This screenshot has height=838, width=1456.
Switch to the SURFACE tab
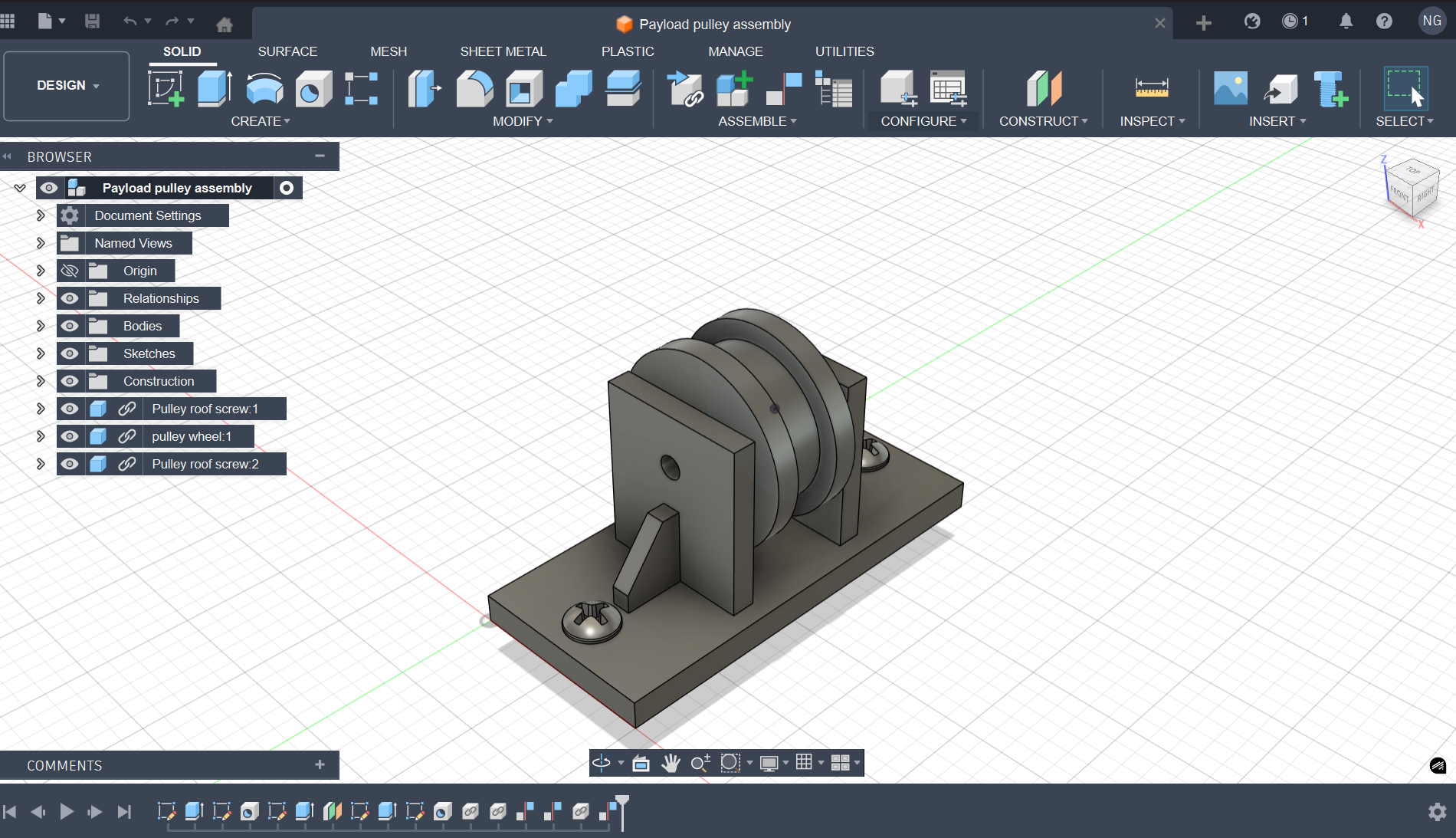(287, 51)
